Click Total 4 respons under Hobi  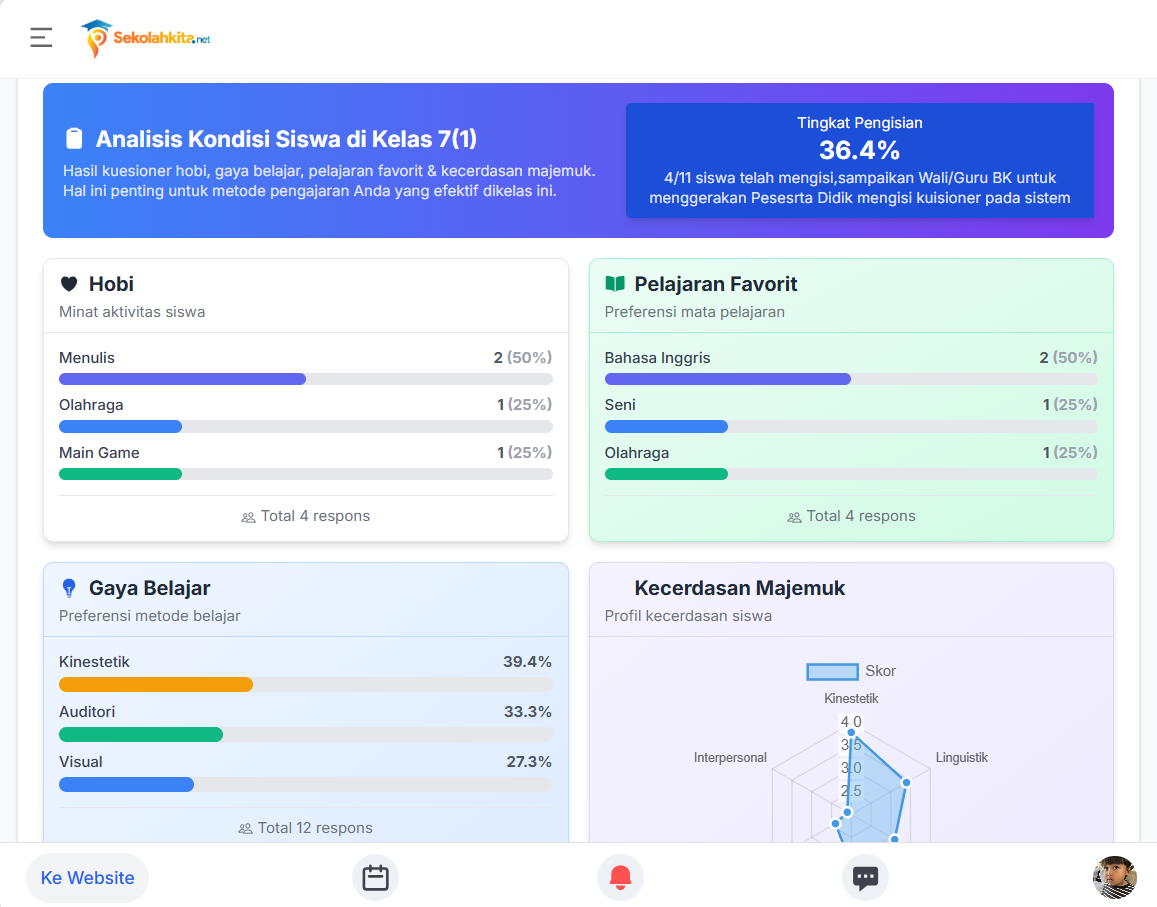tap(306, 516)
